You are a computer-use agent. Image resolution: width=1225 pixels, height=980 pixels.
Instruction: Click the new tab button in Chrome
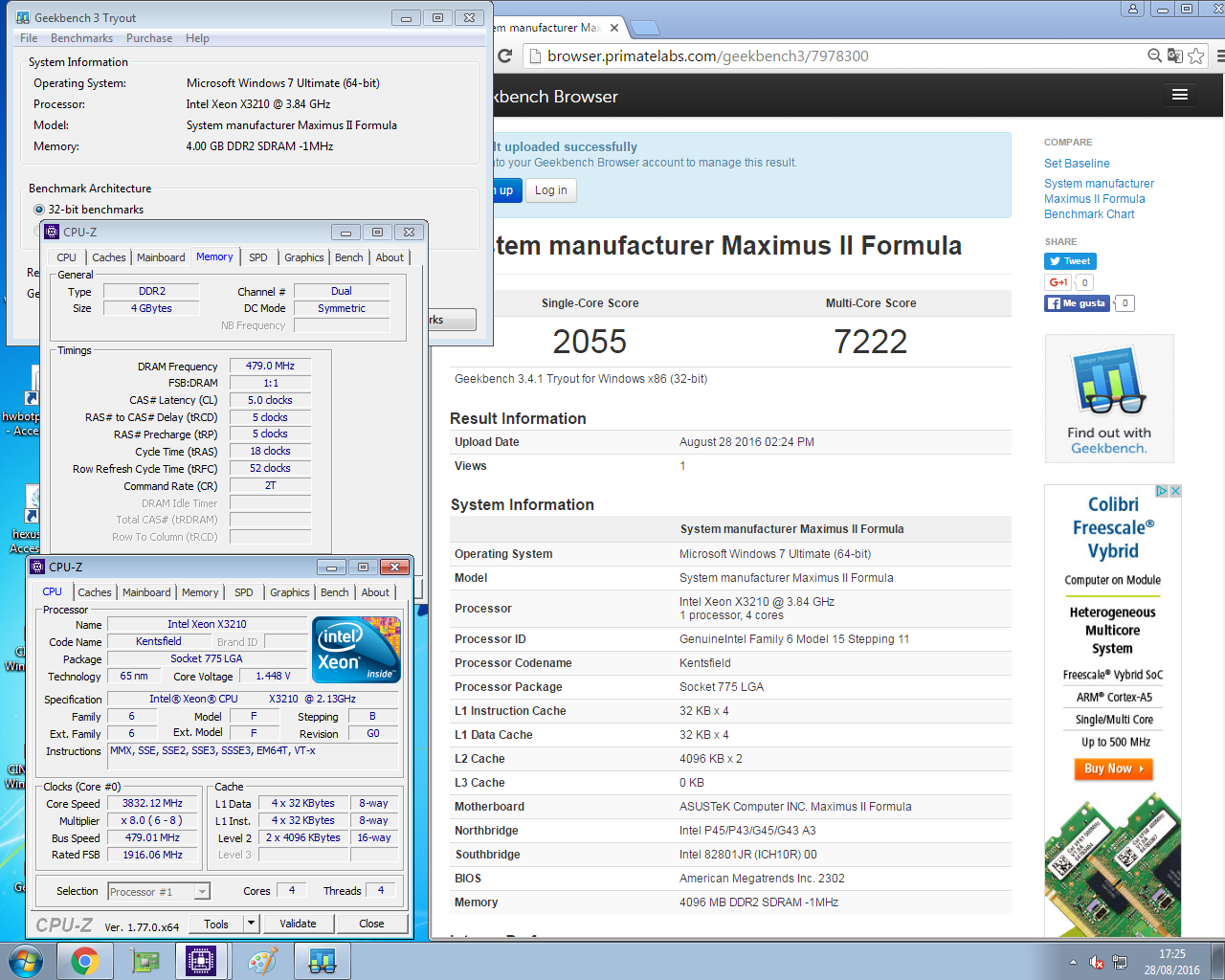[646, 27]
